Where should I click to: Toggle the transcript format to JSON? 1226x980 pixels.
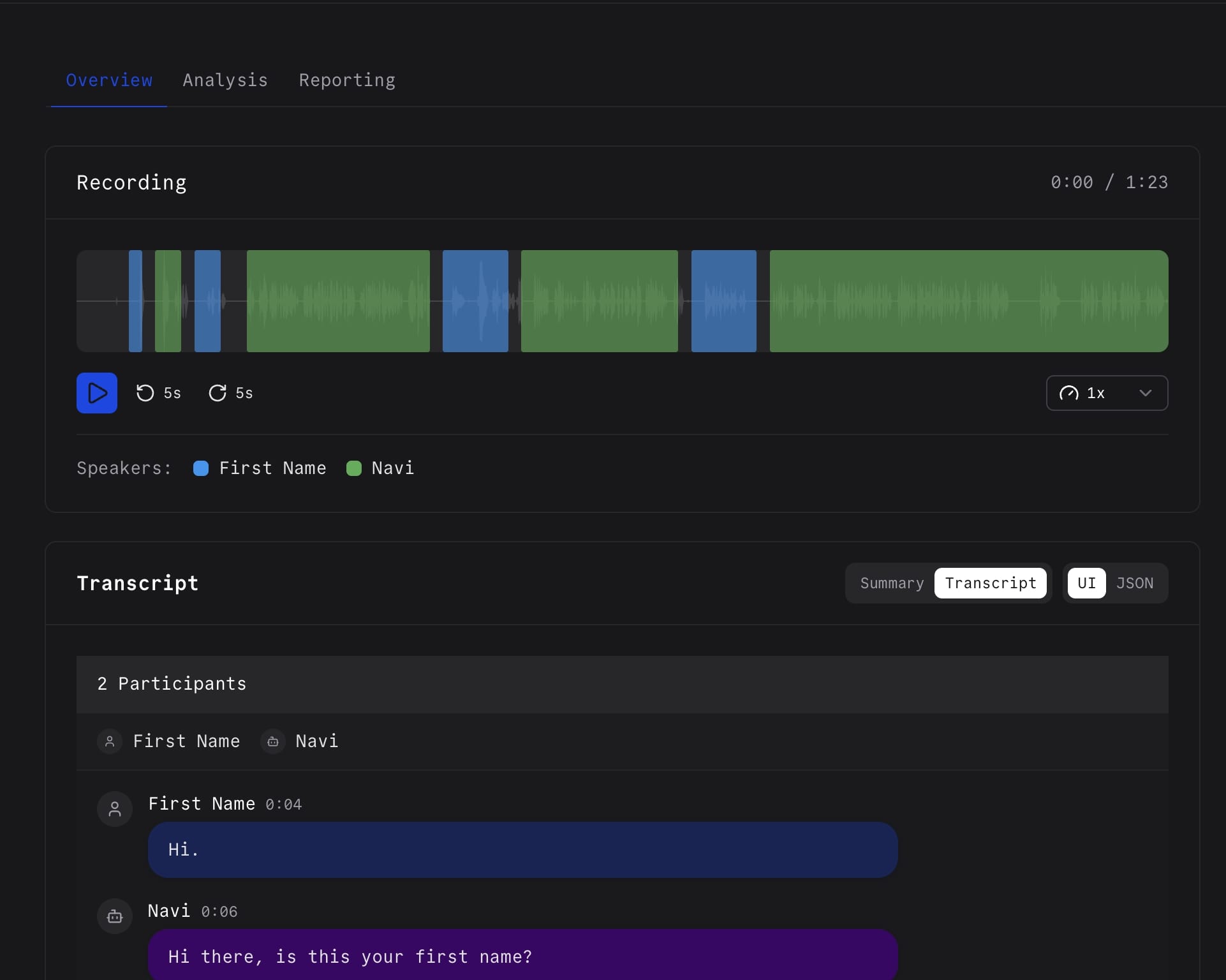coord(1134,583)
